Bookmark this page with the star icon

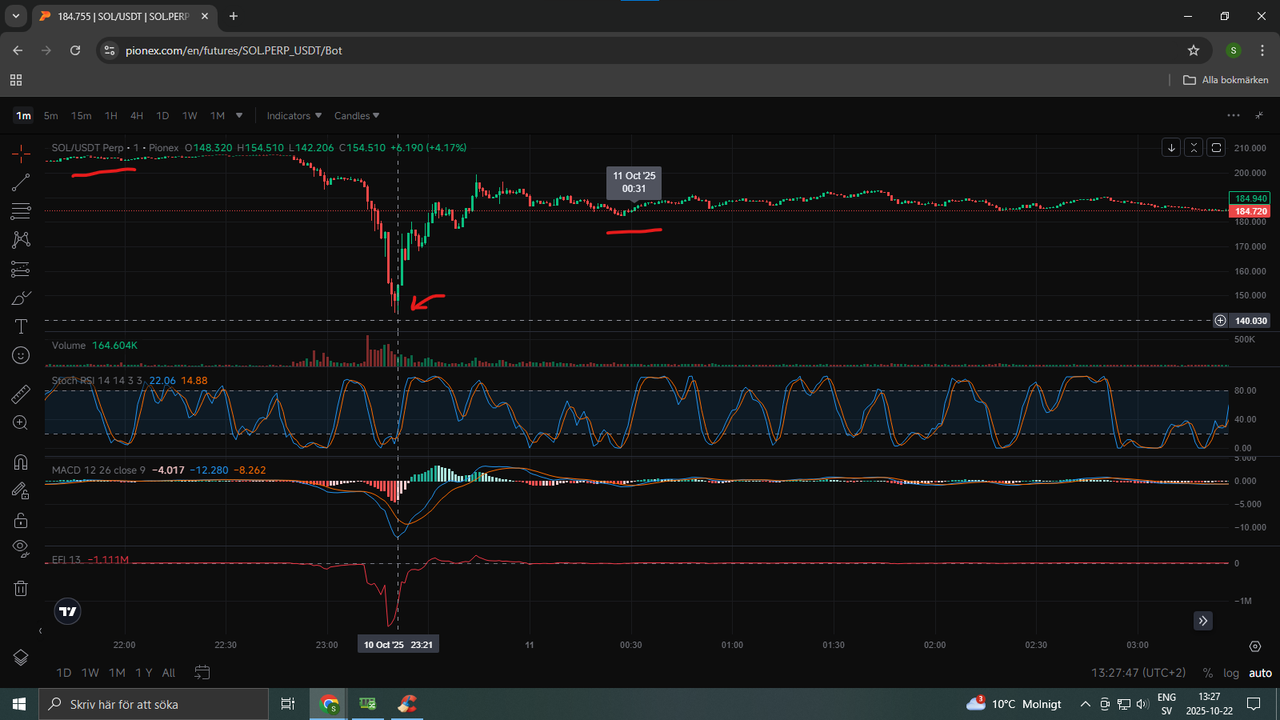1193,50
